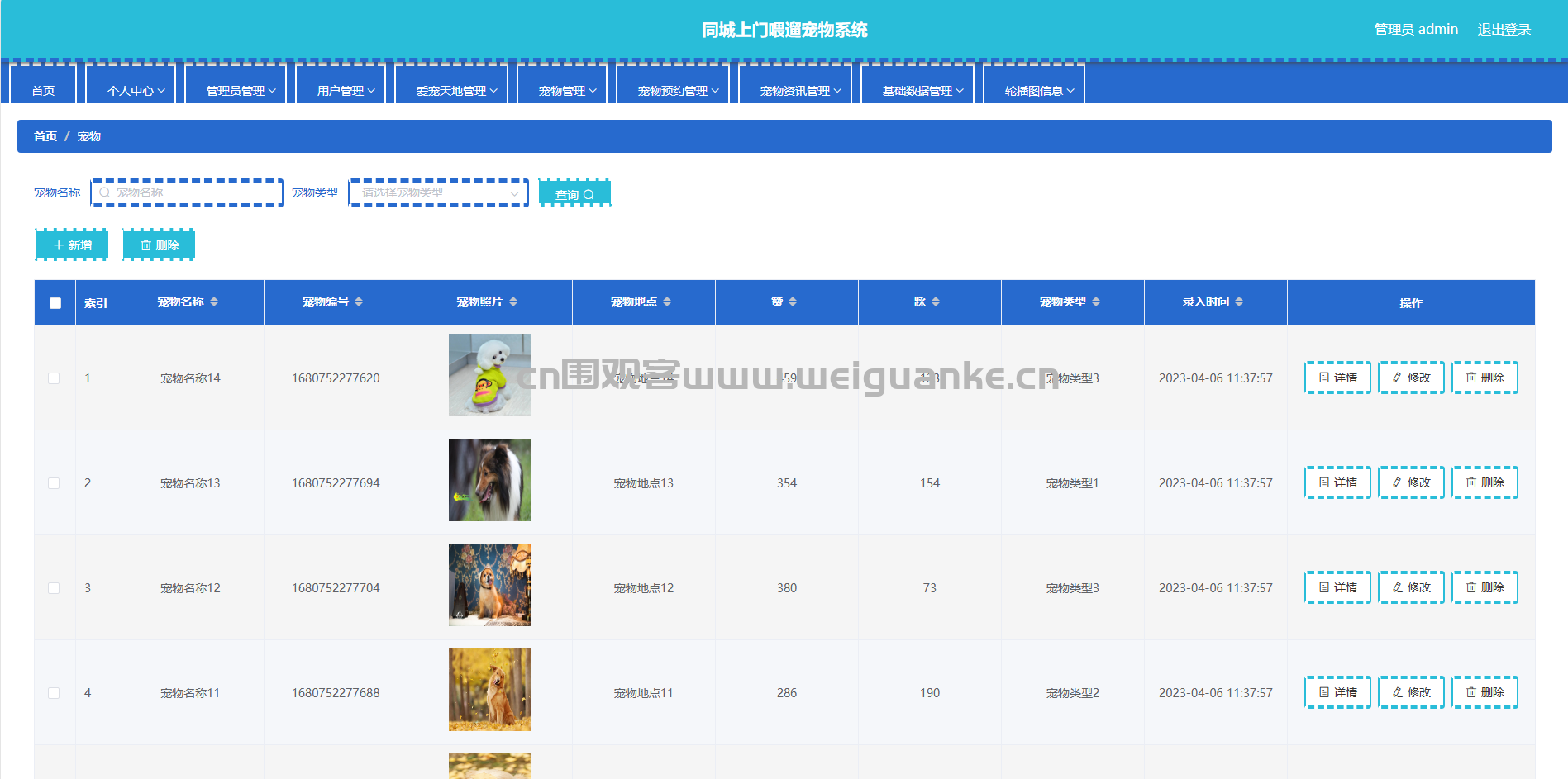Click detail icon for 宠物名称14 row
The image size is (1568, 779).
pos(1324,378)
